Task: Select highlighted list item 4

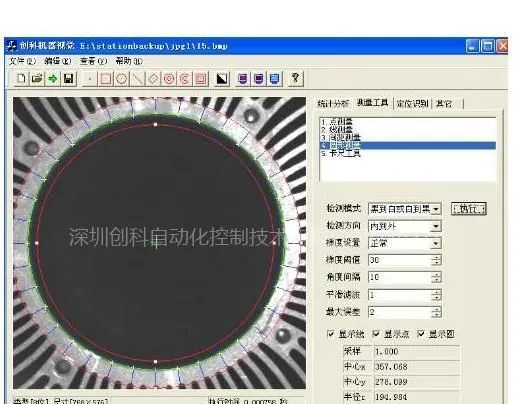Action: pyautogui.click(x=408, y=146)
